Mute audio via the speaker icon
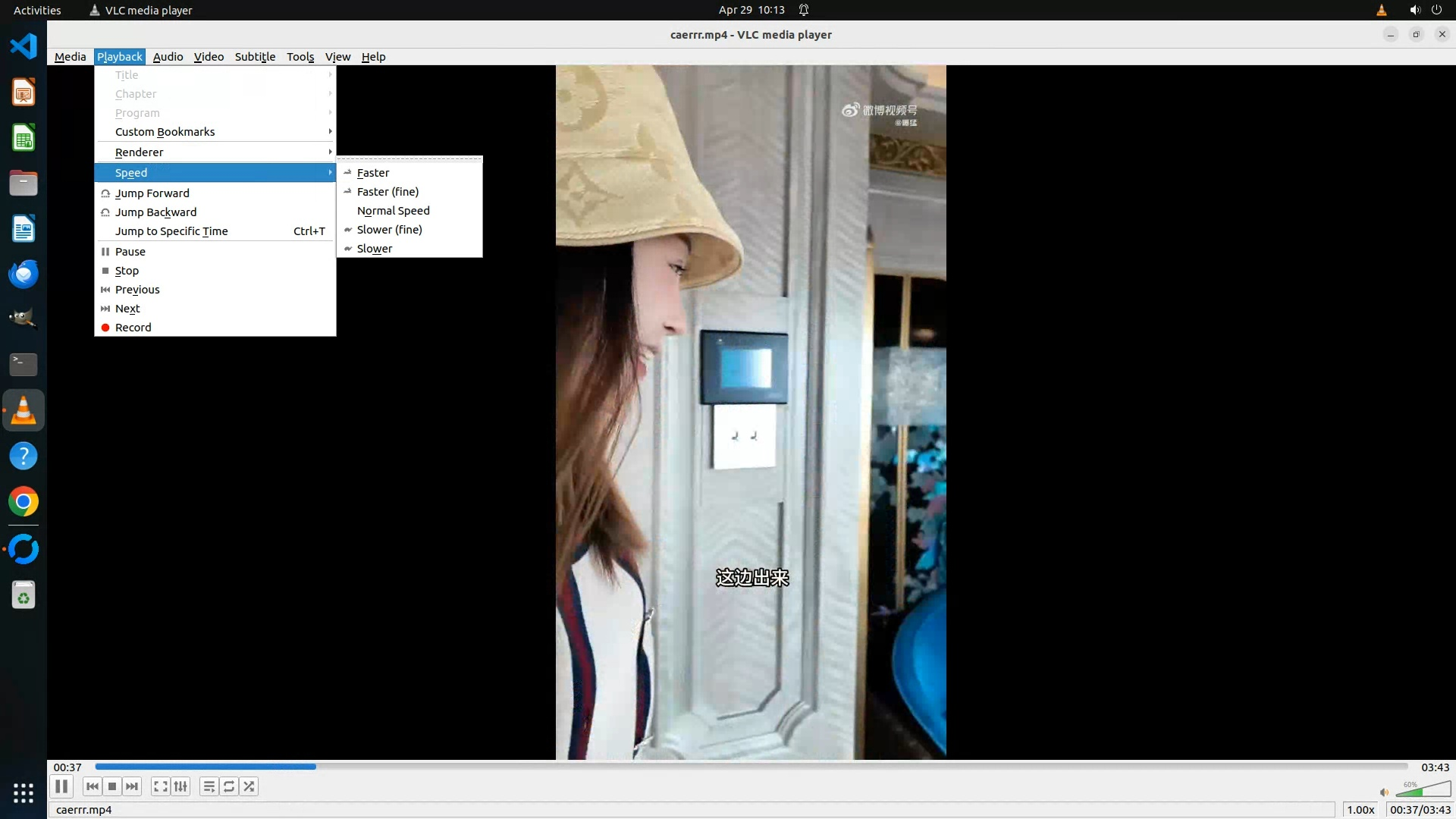This screenshot has width=1456, height=819. pos(1384,792)
